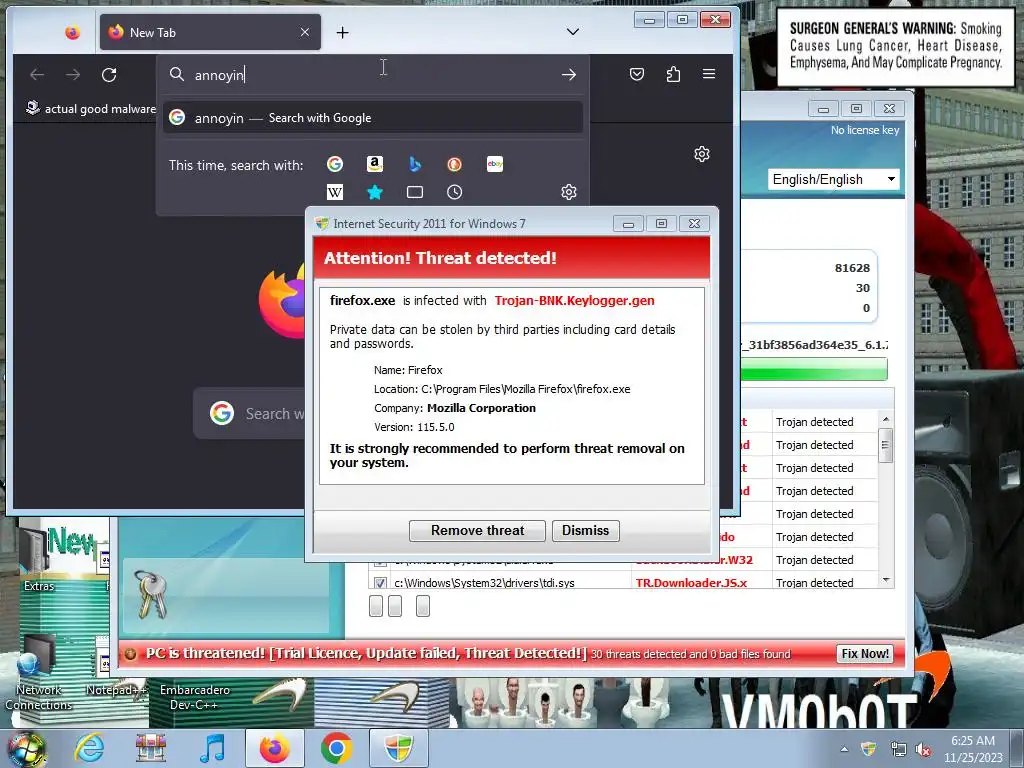The height and width of the screenshot is (768, 1024).
Task: Click muted volume tray icon
Action: [x=924, y=750]
